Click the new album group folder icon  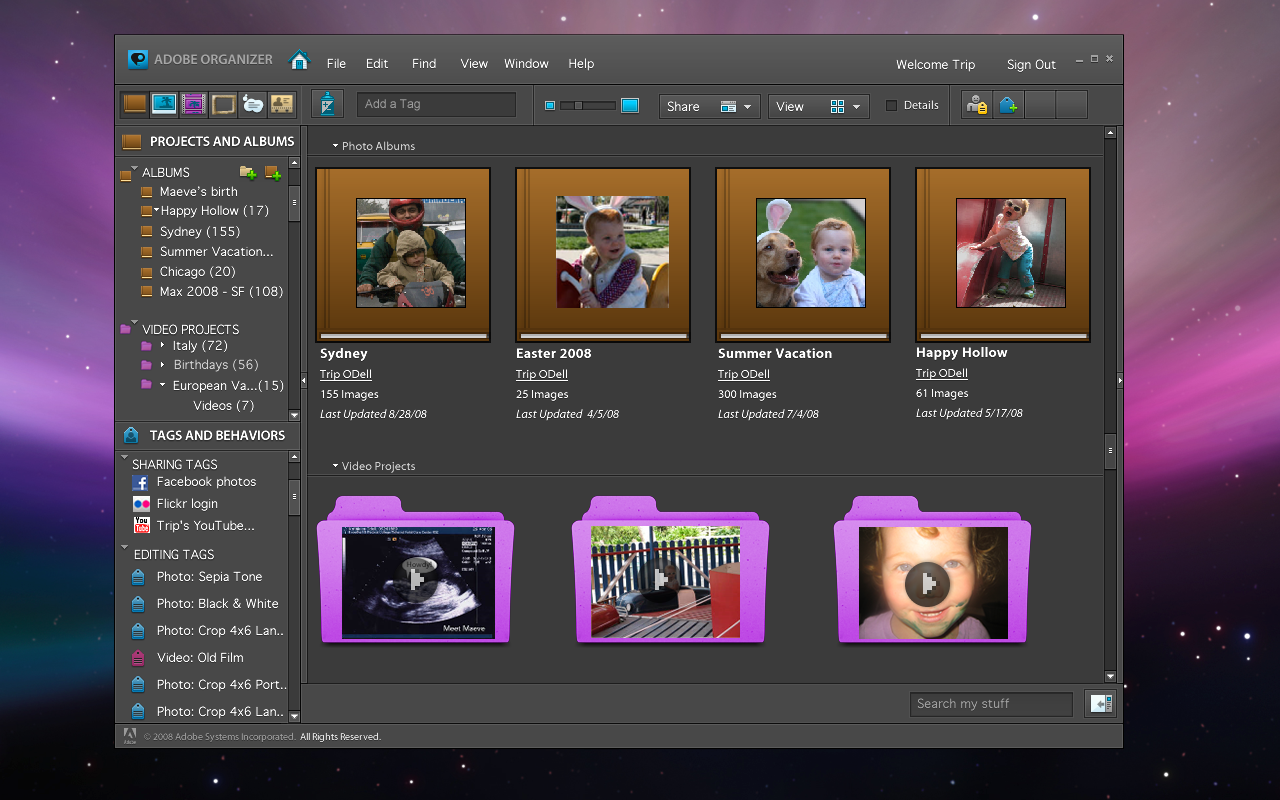[x=247, y=173]
